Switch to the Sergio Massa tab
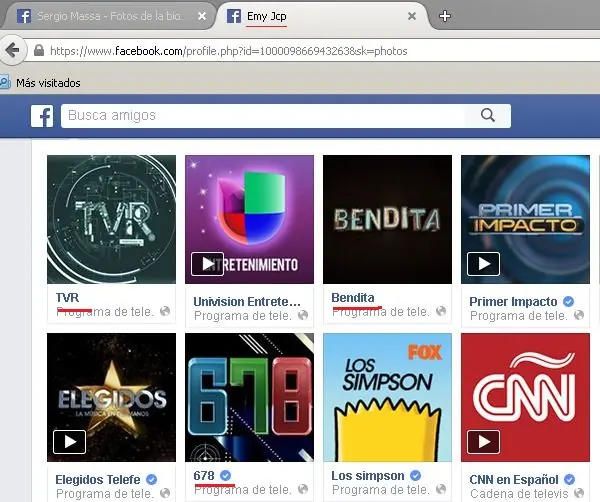 click(108, 16)
